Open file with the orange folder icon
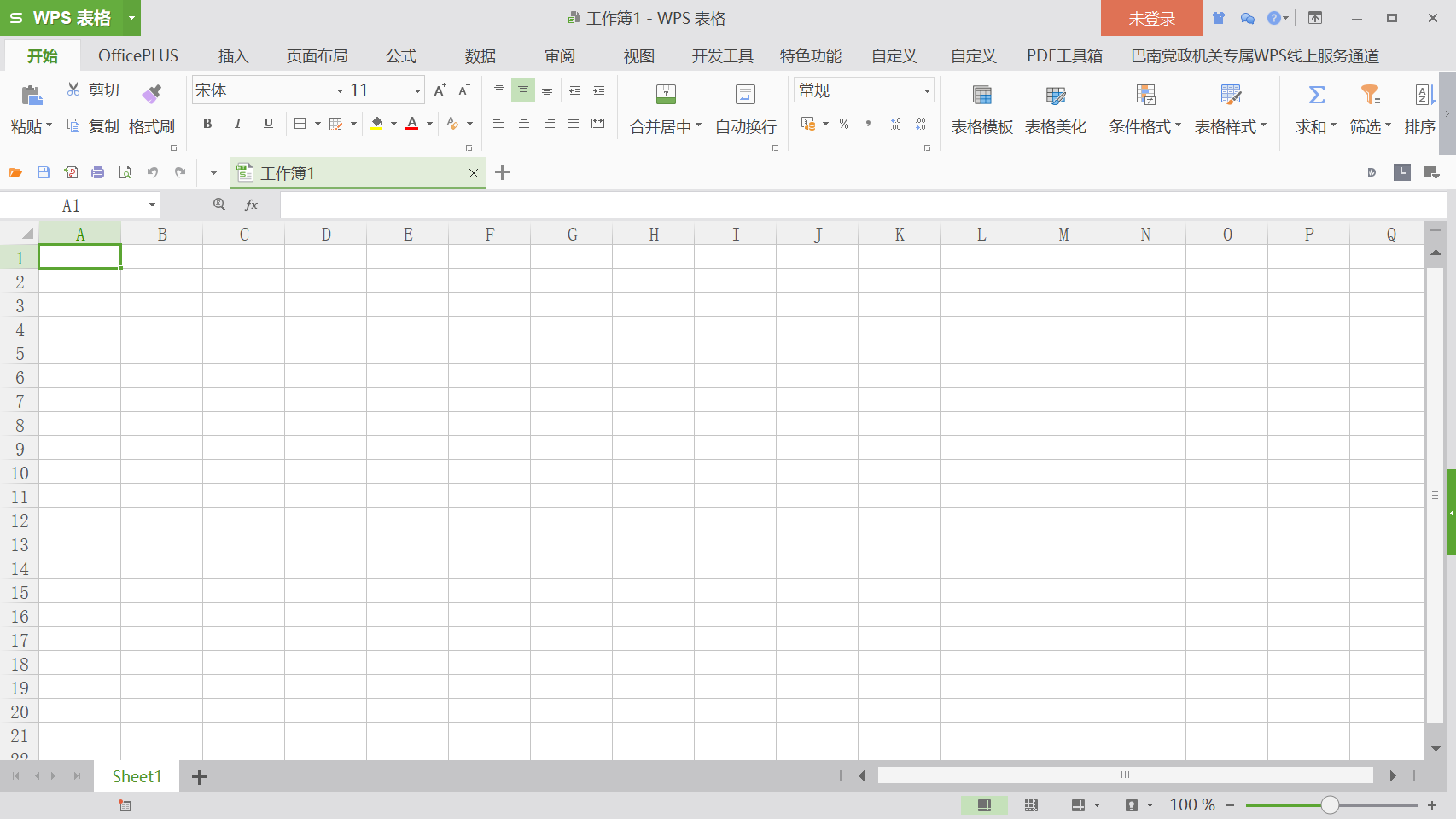The image size is (1456, 819). click(x=15, y=172)
